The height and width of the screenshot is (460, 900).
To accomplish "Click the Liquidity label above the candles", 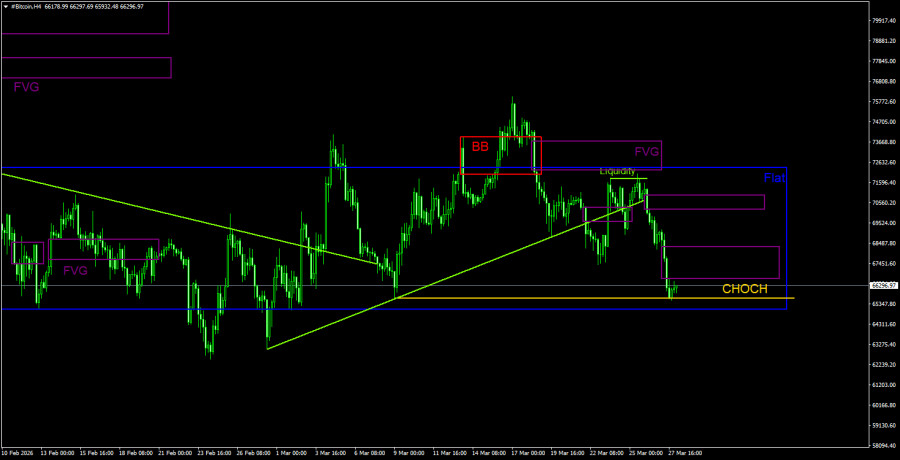I will (x=617, y=171).
